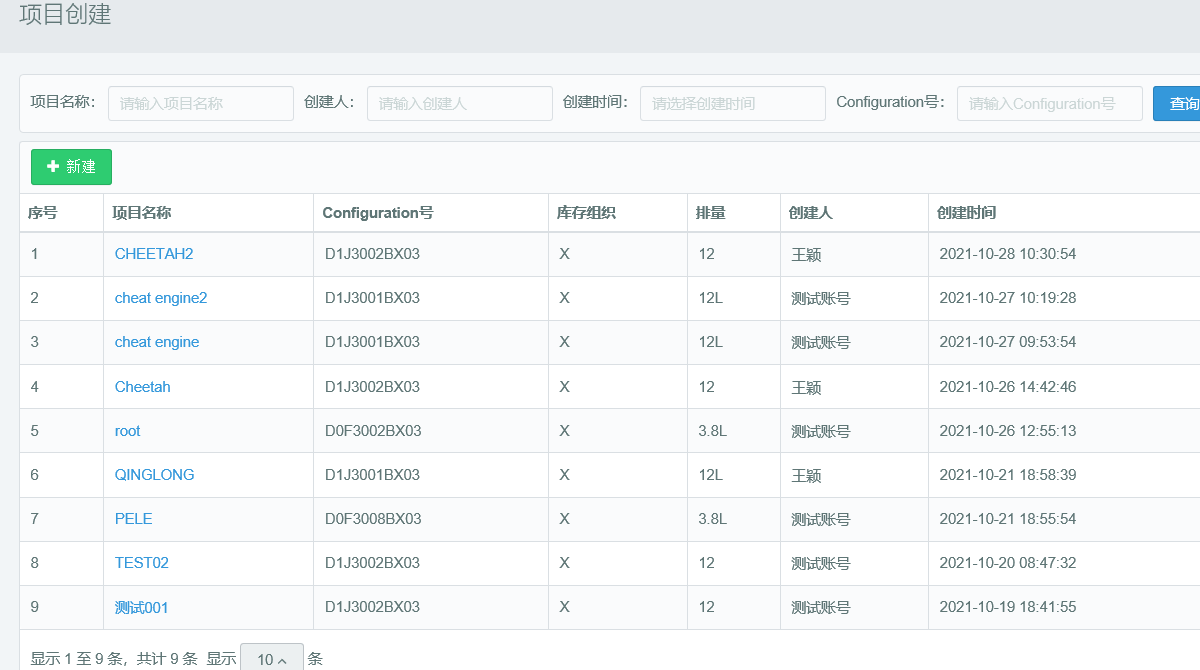Click timestamp 2021-10-27 10:19:28
The width and height of the screenshot is (1200, 670).
[x=1008, y=298]
